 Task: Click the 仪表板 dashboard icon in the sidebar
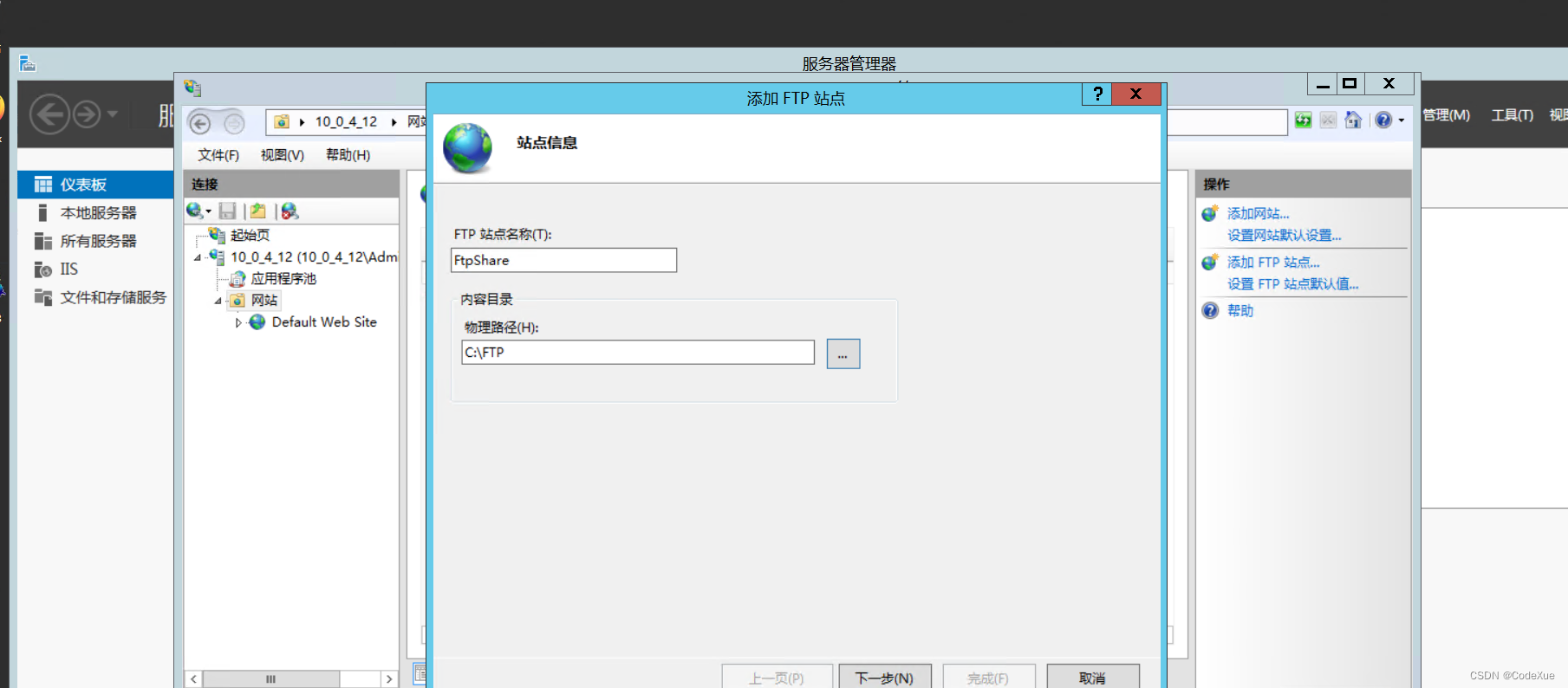42,185
